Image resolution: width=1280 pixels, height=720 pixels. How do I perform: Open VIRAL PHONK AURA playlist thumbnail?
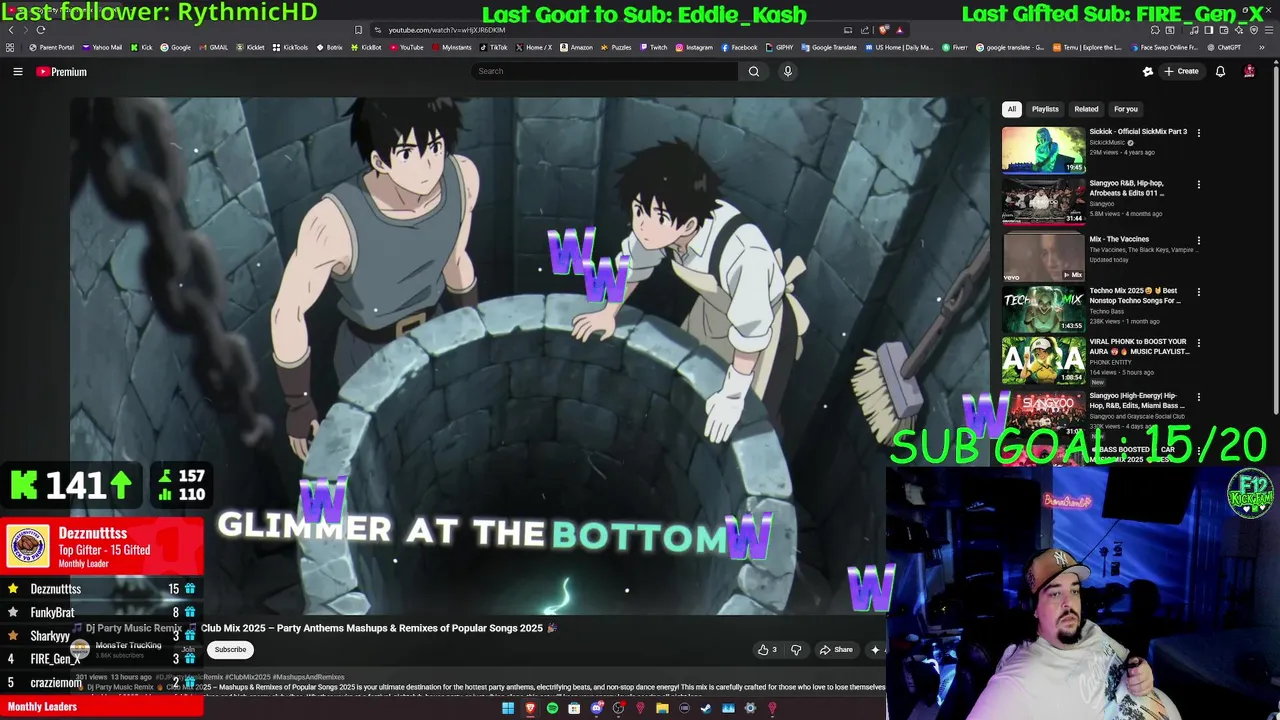[1043, 360]
